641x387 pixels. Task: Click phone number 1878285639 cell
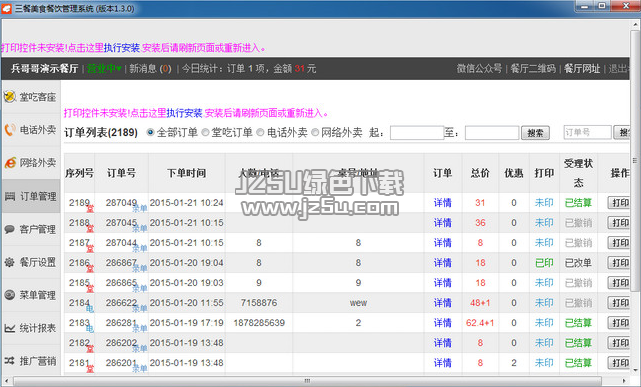click(259, 323)
